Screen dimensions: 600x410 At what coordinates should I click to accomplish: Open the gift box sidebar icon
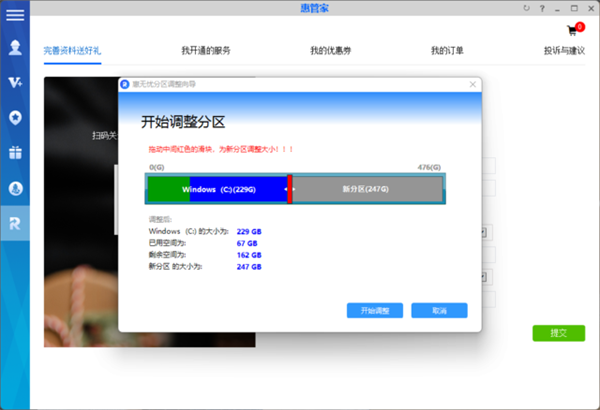(15, 152)
